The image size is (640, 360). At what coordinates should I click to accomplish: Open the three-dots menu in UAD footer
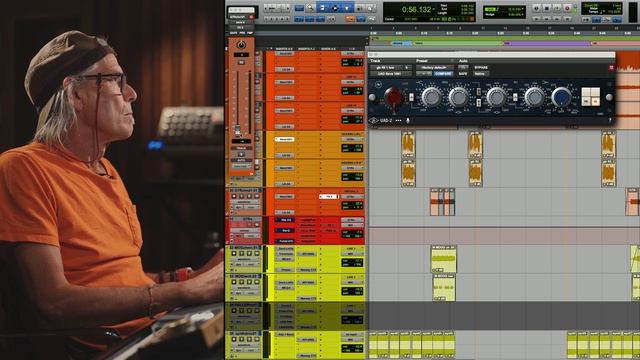(x=398, y=120)
